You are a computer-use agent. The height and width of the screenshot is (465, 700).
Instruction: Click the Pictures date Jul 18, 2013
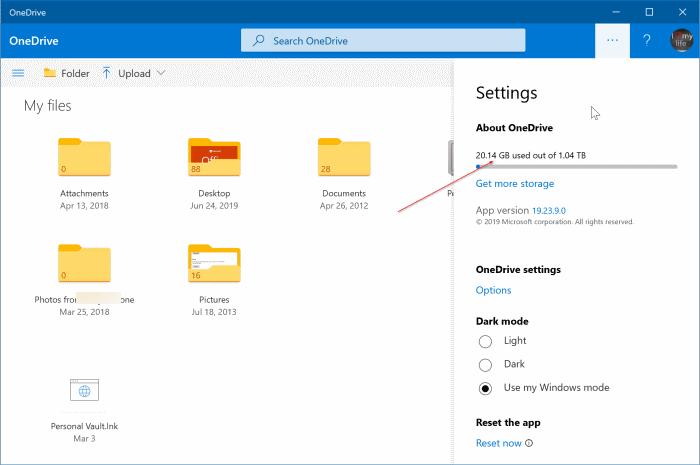(x=214, y=312)
